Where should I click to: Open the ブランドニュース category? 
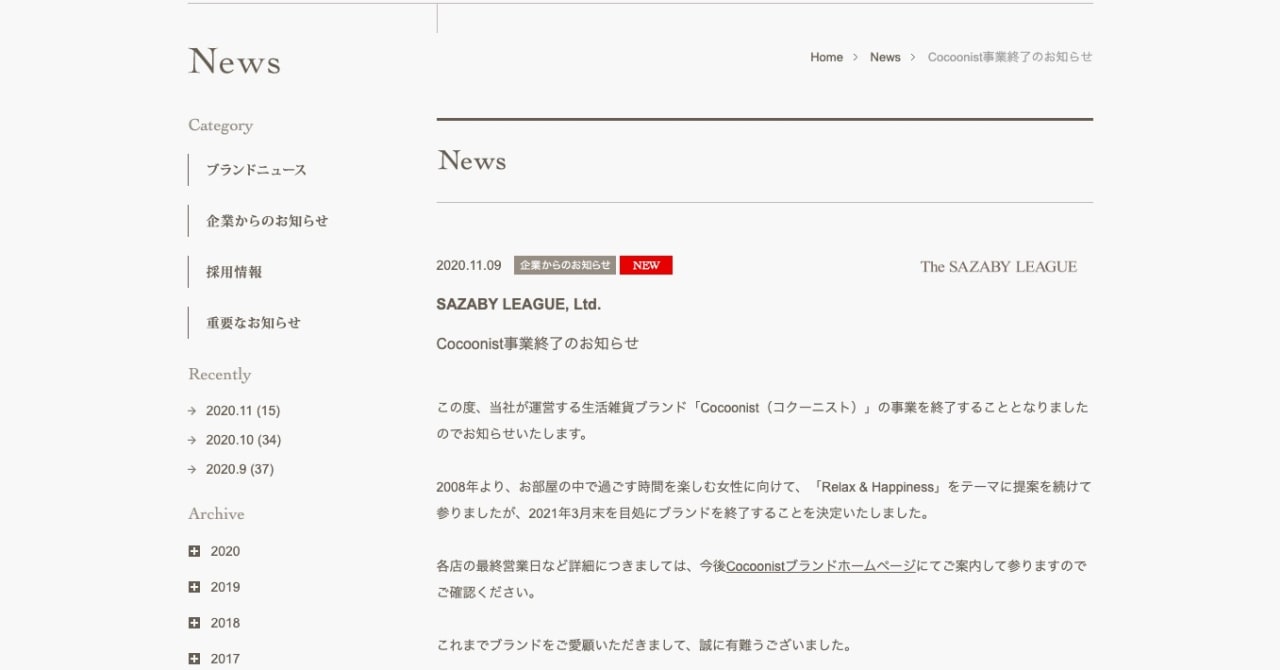click(x=256, y=170)
